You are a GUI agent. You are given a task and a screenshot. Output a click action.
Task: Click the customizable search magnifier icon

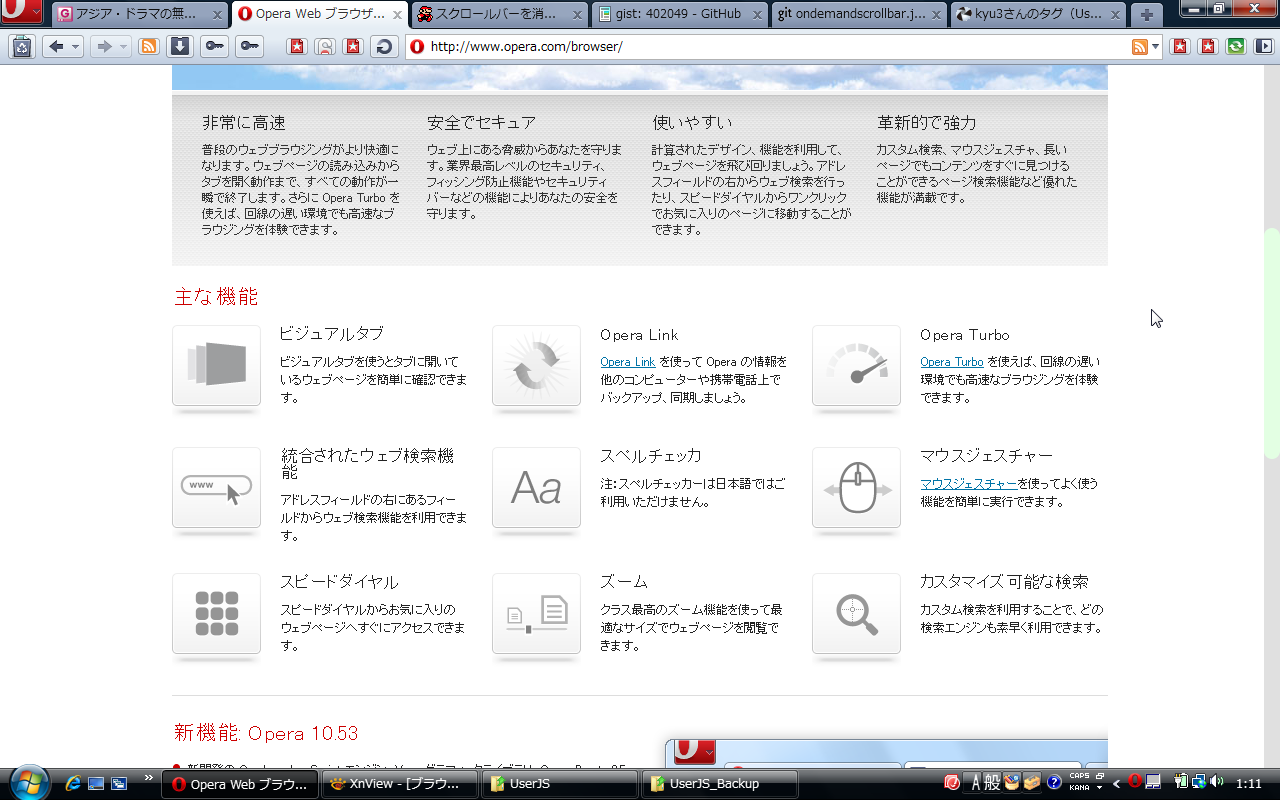tap(856, 614)
